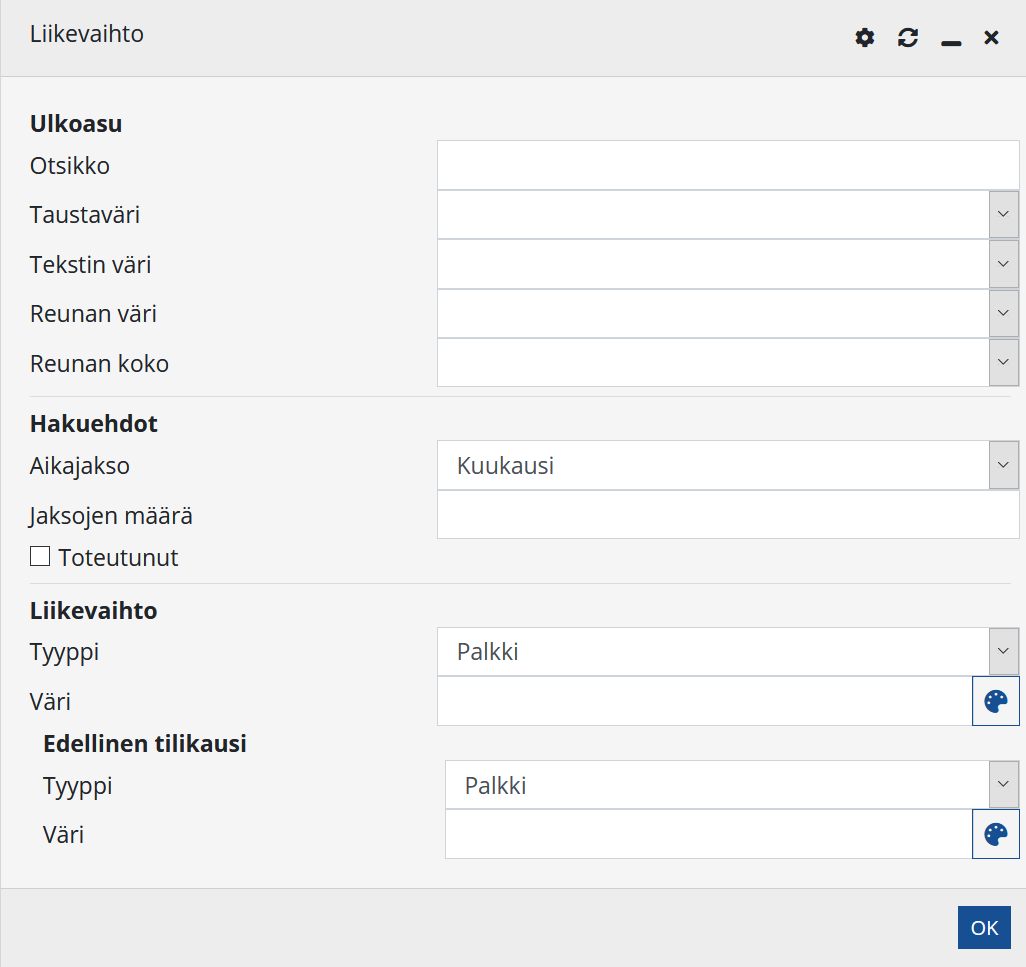Click the Edellinen tilikausi Väri color field
Image resolution: width=1026 pixels, height=967 pixels.
[708, 834]
